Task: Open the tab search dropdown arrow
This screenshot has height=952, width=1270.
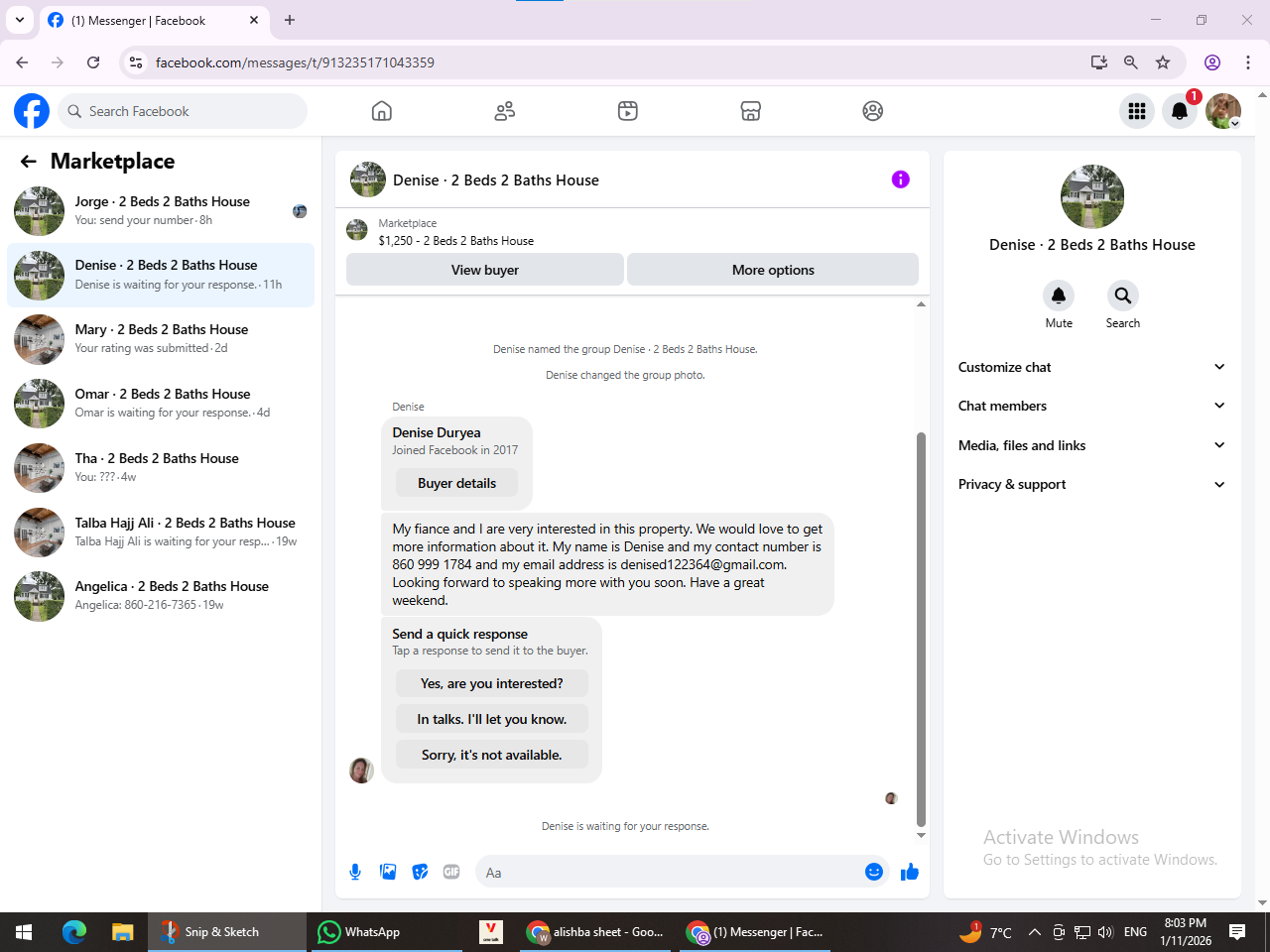Action: point(20,20)
